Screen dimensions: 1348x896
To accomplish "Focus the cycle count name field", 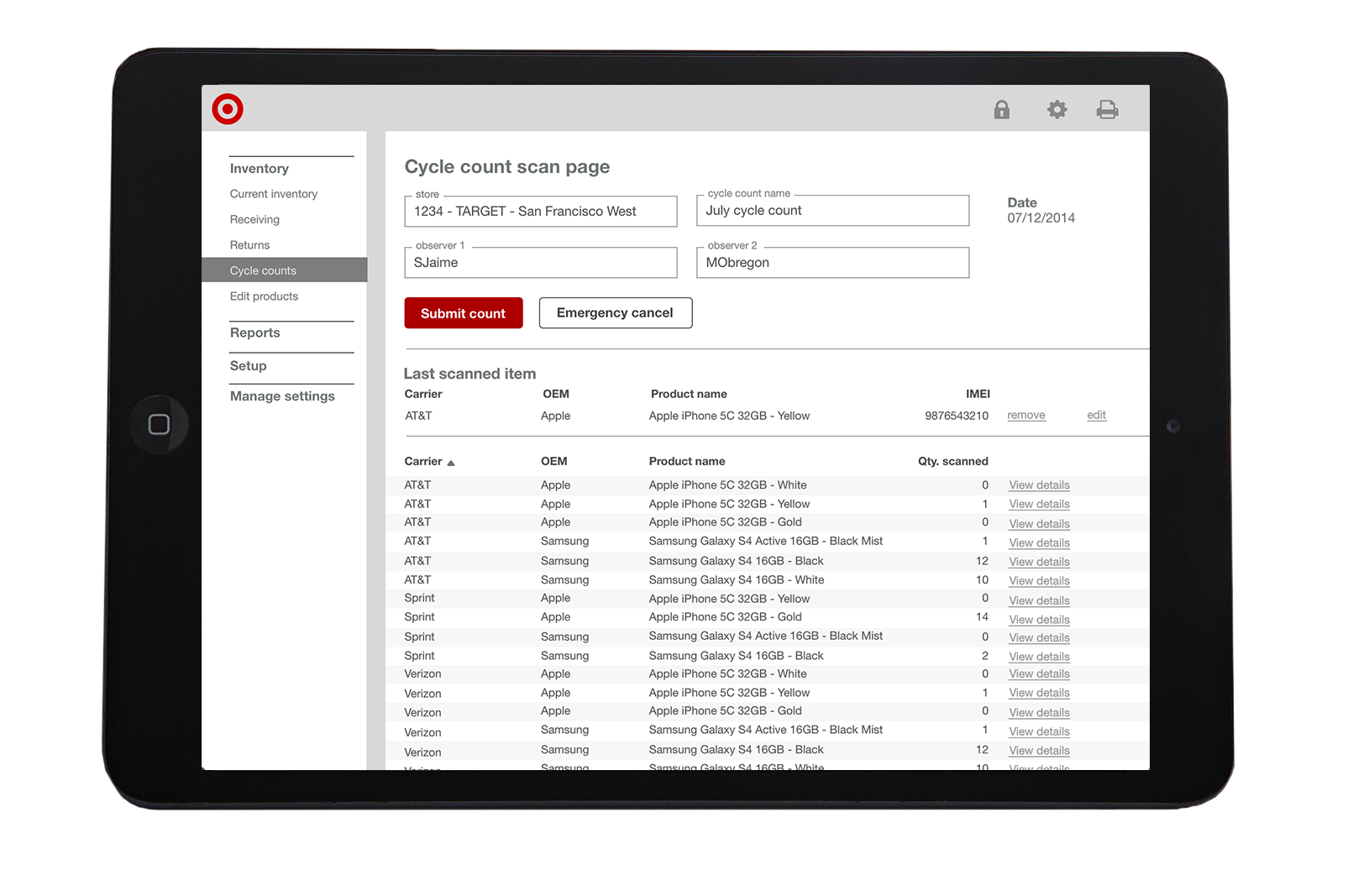I will 832,211.
